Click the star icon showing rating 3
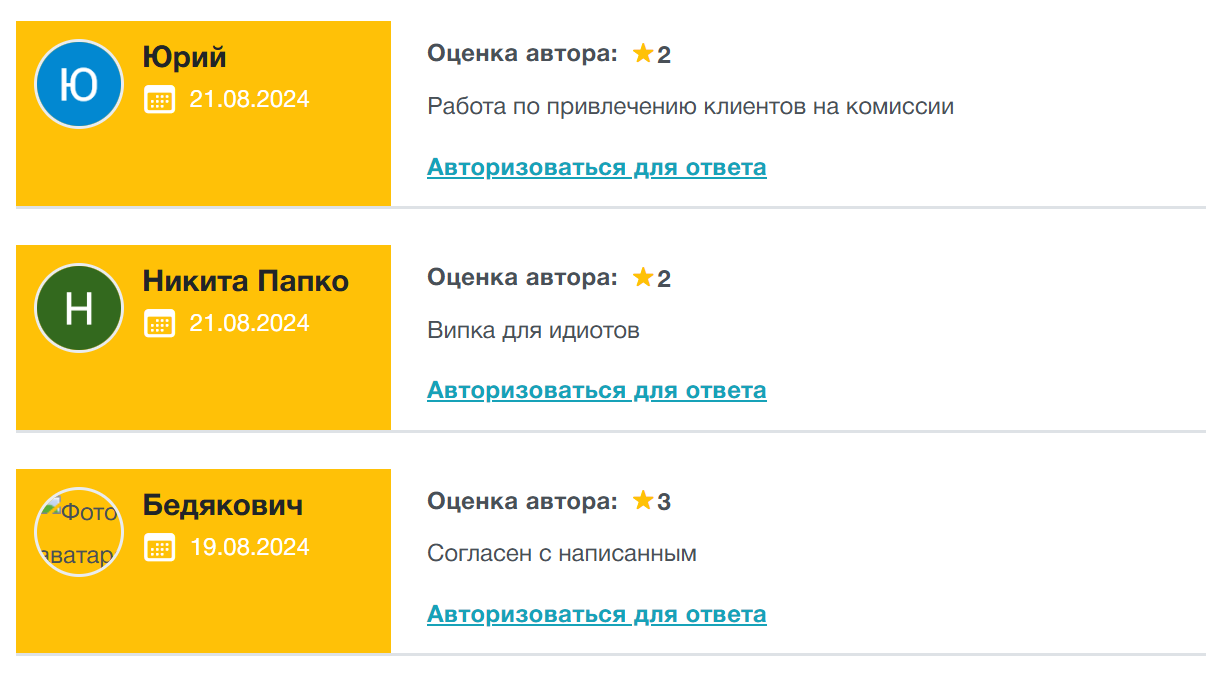The height and width of the screenshot is (683, 1232). point(643,502)
